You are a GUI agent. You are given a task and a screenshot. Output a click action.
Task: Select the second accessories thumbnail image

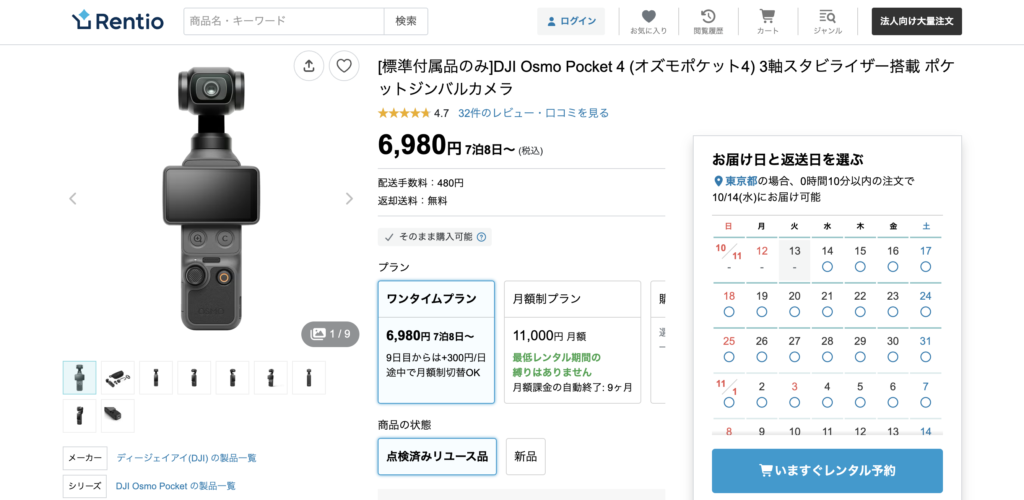click(118, 377)
